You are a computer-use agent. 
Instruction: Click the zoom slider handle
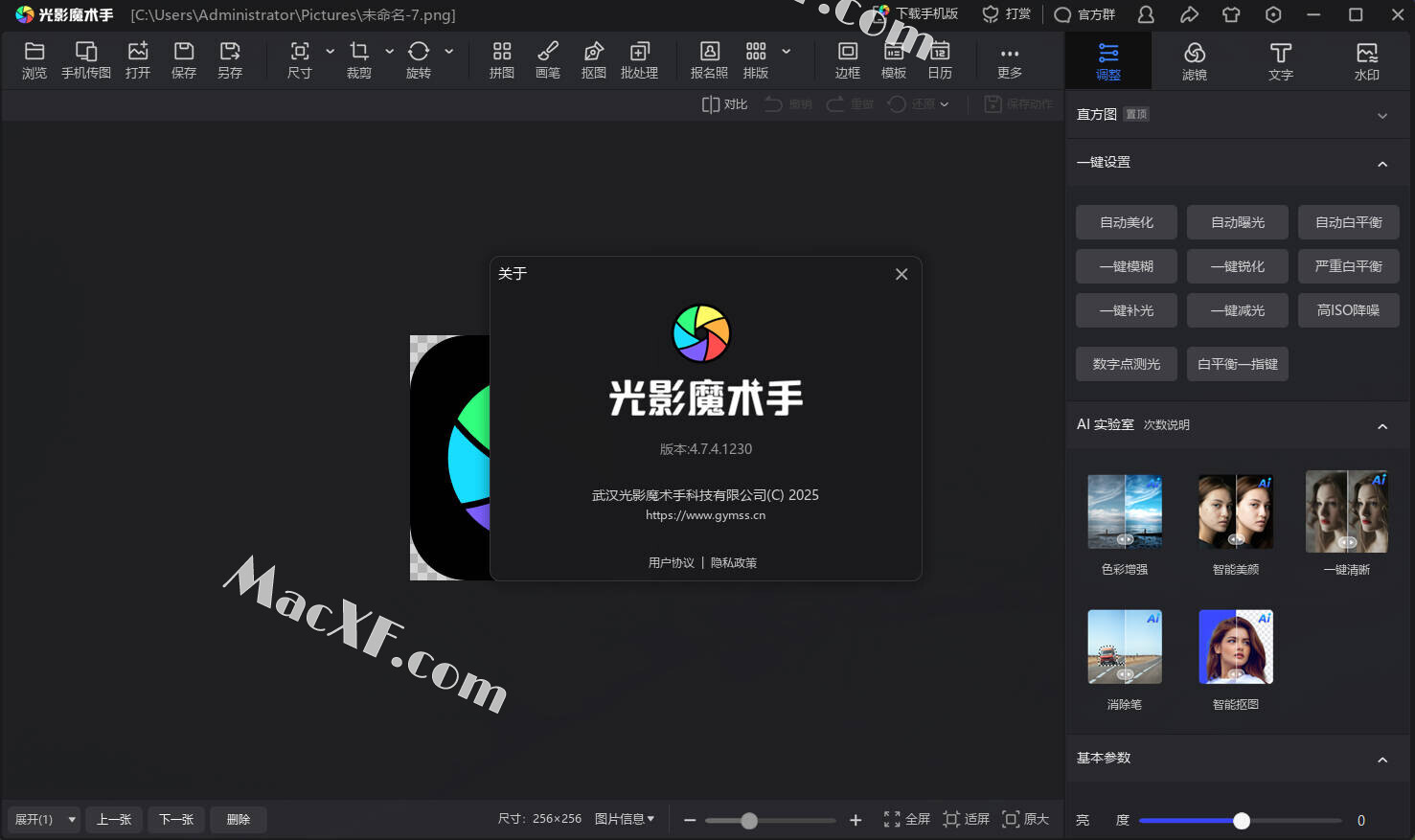click(749, 821)
